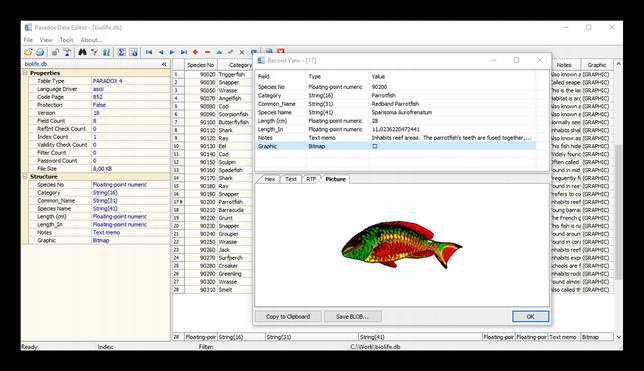Open the View menu
The image size is (644, 371).
pos(46,40)
